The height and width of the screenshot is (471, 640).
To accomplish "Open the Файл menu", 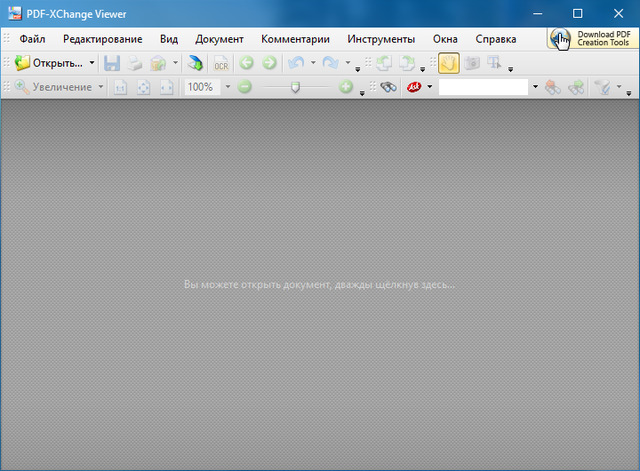I will (32, 39).
